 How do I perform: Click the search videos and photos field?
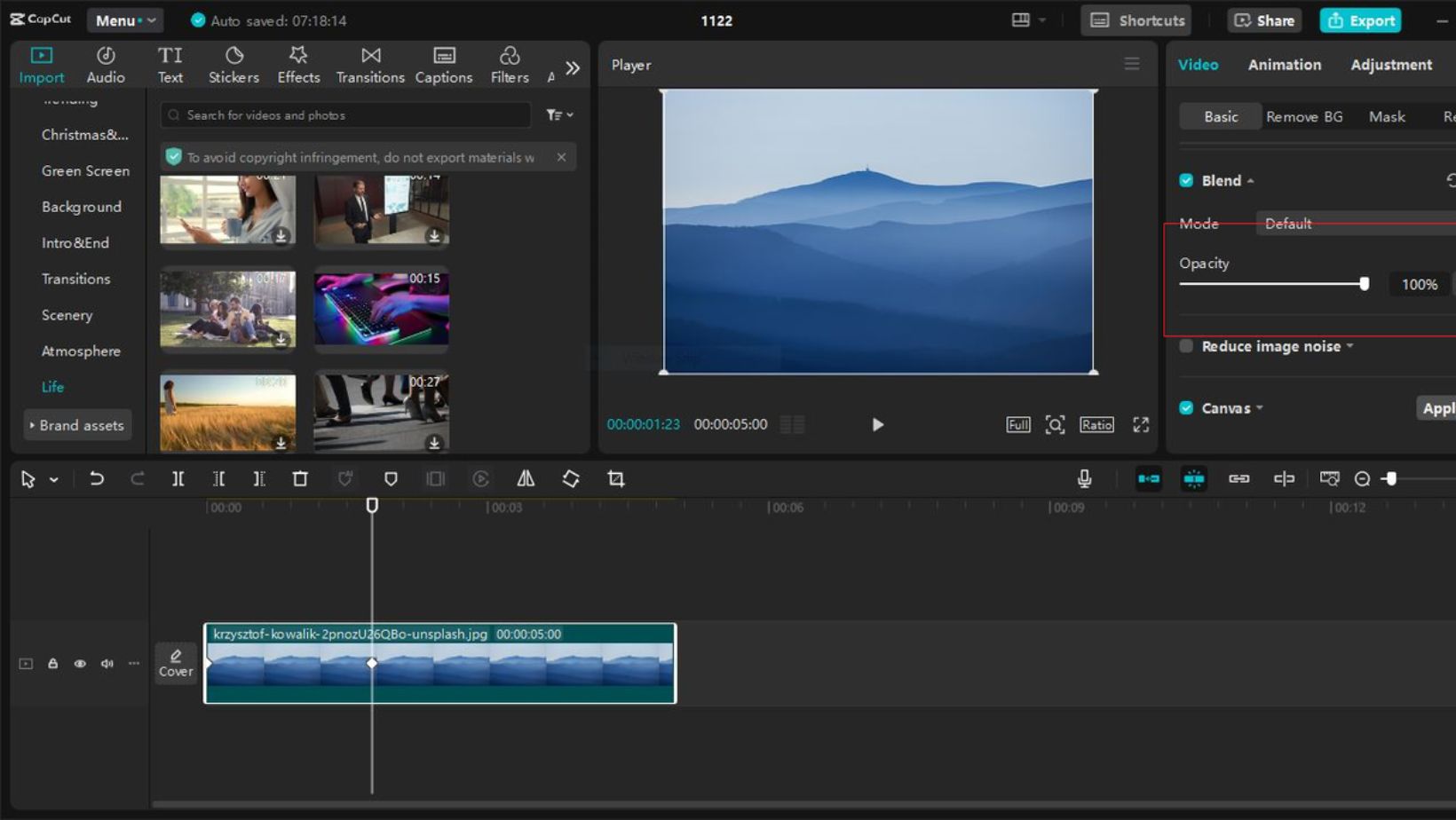345,115
